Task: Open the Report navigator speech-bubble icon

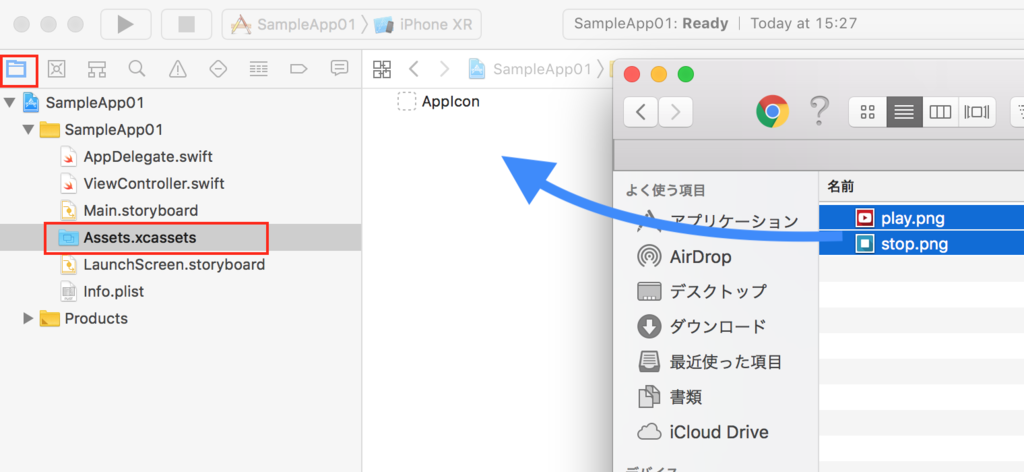Action: pos(339,69)
